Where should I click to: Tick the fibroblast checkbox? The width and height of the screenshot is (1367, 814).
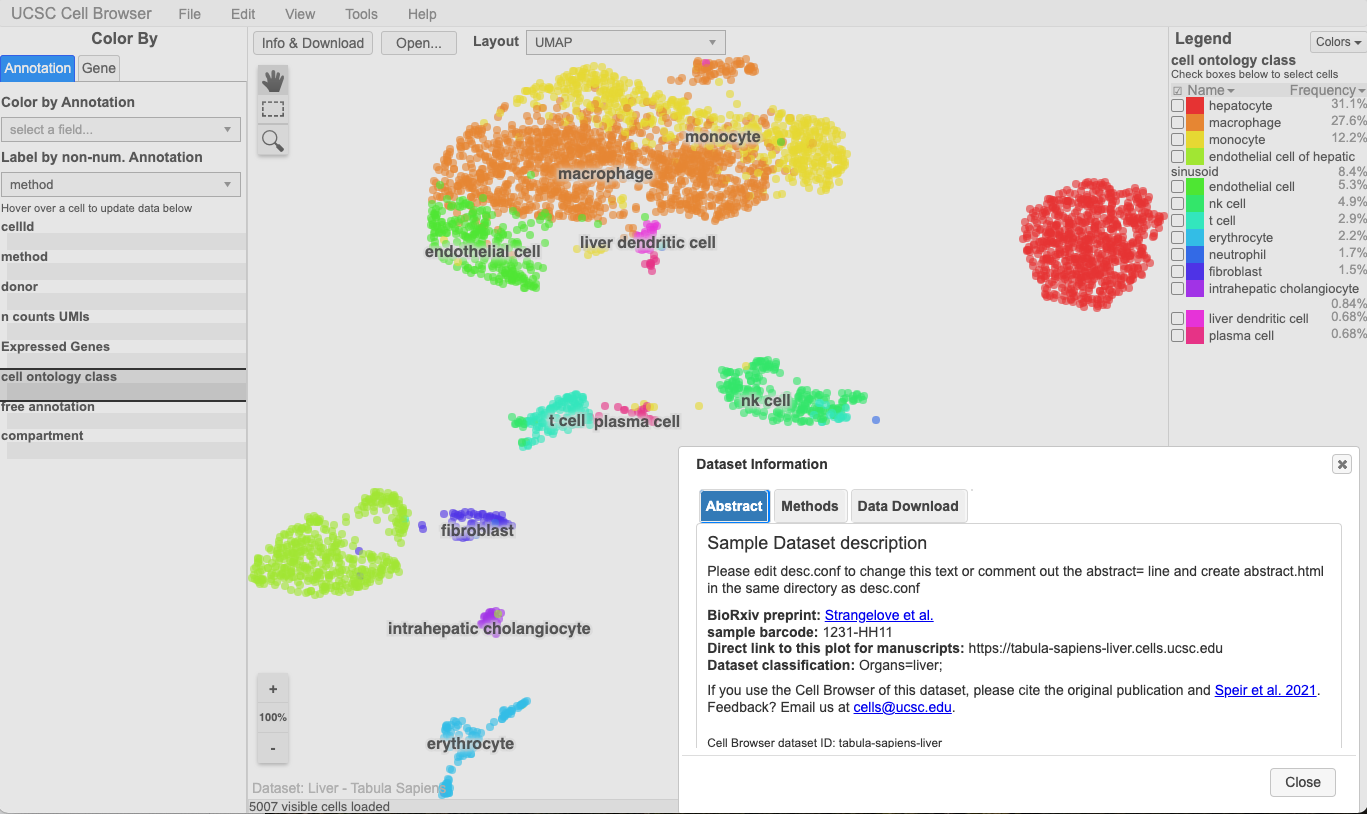[1178, 272]
